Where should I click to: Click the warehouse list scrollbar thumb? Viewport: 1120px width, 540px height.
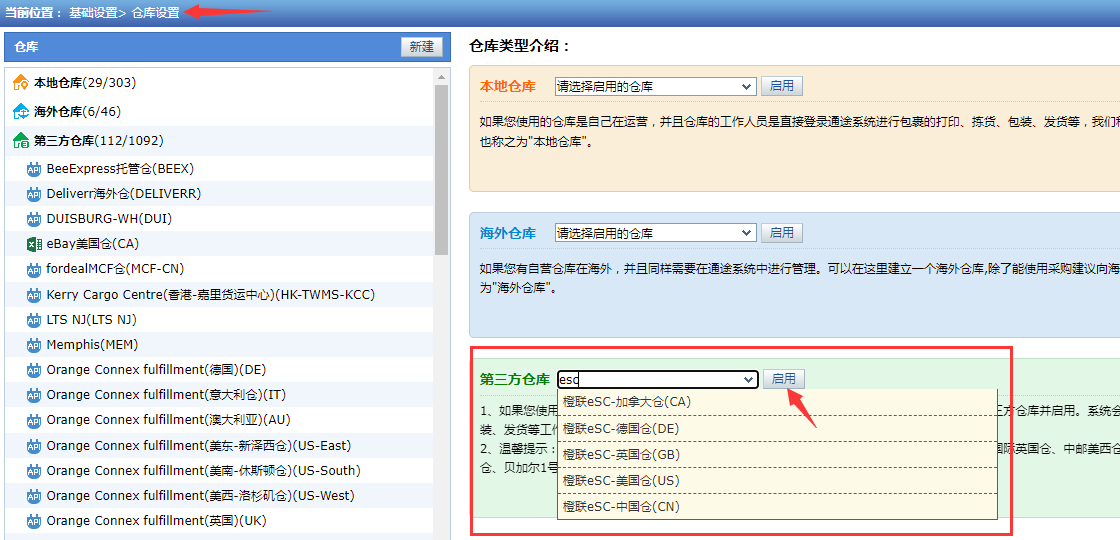click(441, 170)
